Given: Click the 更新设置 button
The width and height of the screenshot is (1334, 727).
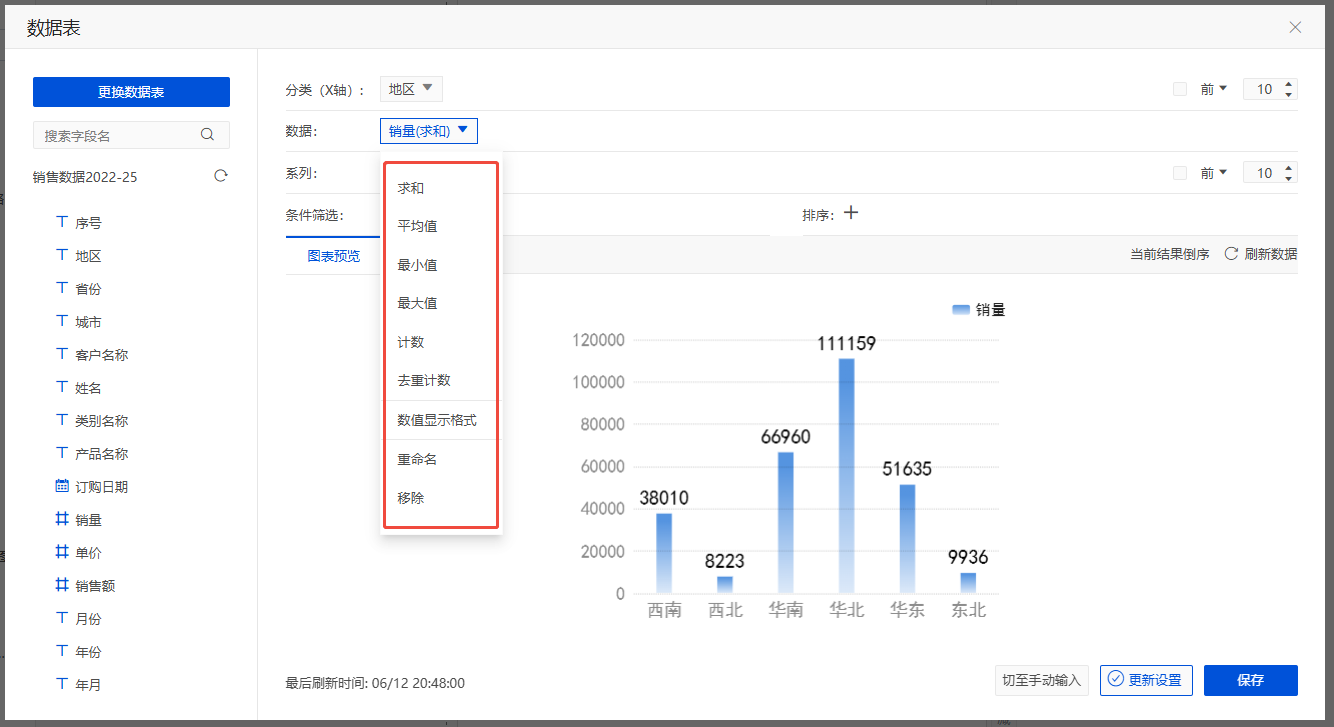Looking at the screenshot, I should pyautogui.click(x=1146, y=680).
